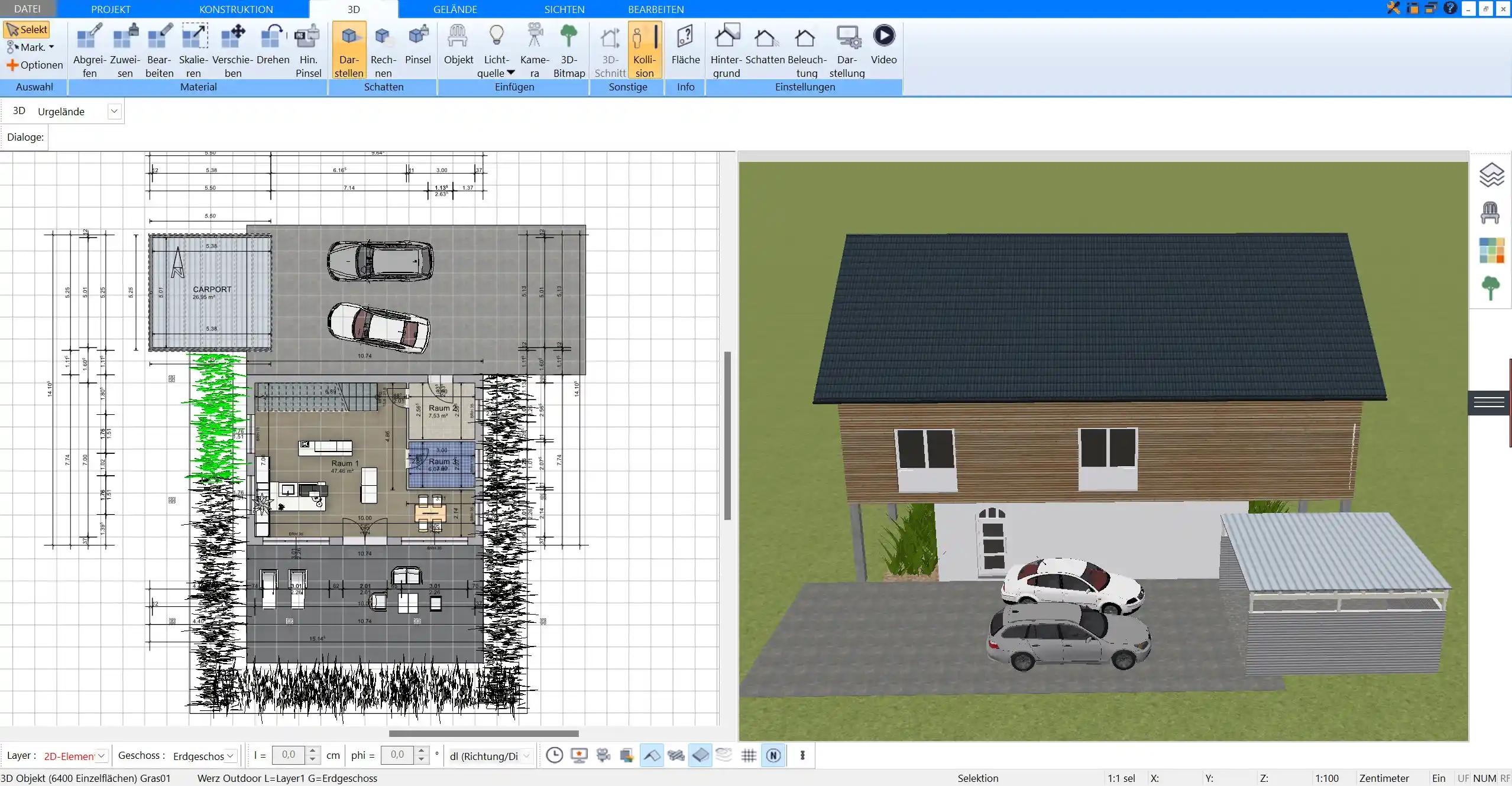Increase the l length value stepper
Image resolution: width=1512 pixels, height=786 pixels.
click(313, 751)
